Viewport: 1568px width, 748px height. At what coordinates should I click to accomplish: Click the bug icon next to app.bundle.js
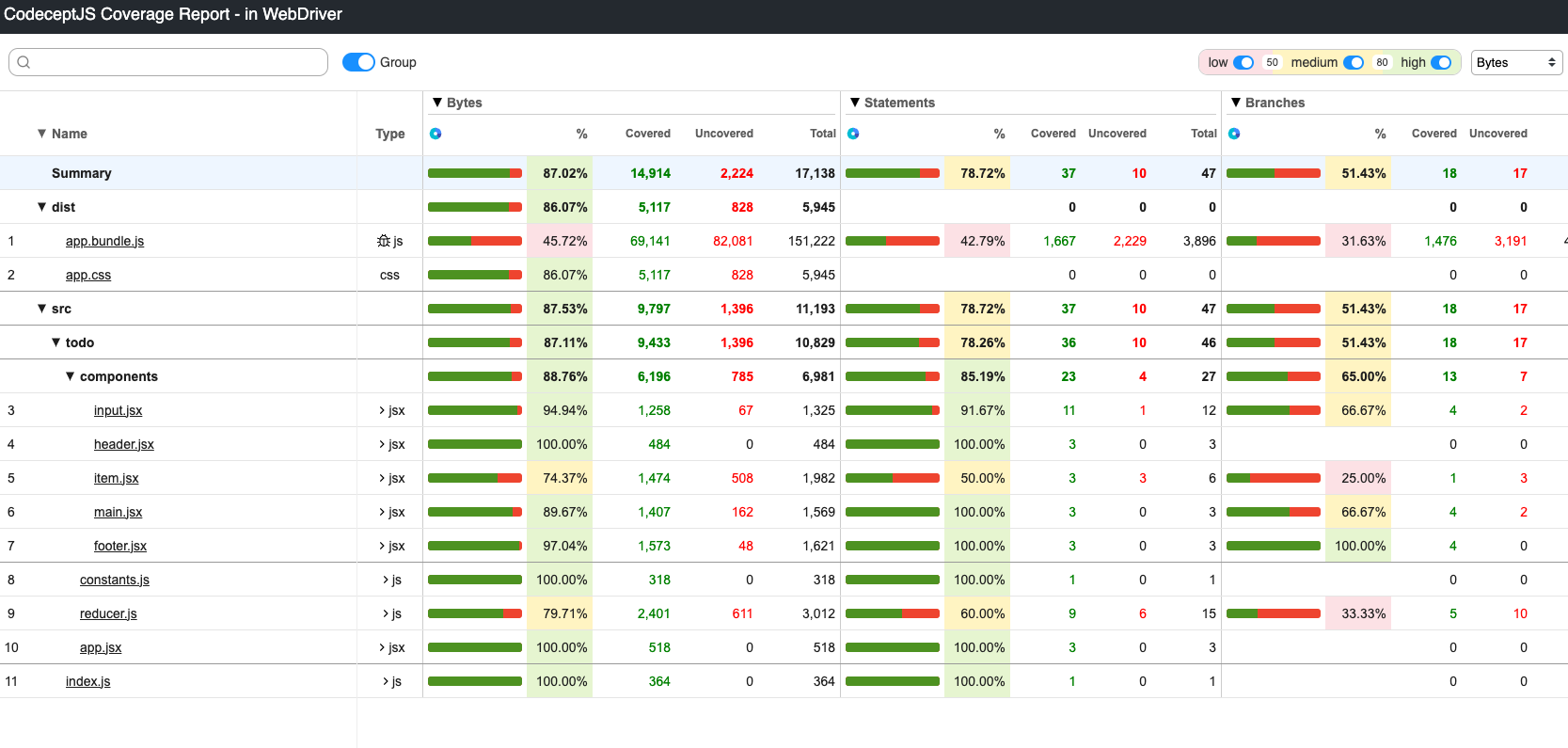click(x=383, y=241)
